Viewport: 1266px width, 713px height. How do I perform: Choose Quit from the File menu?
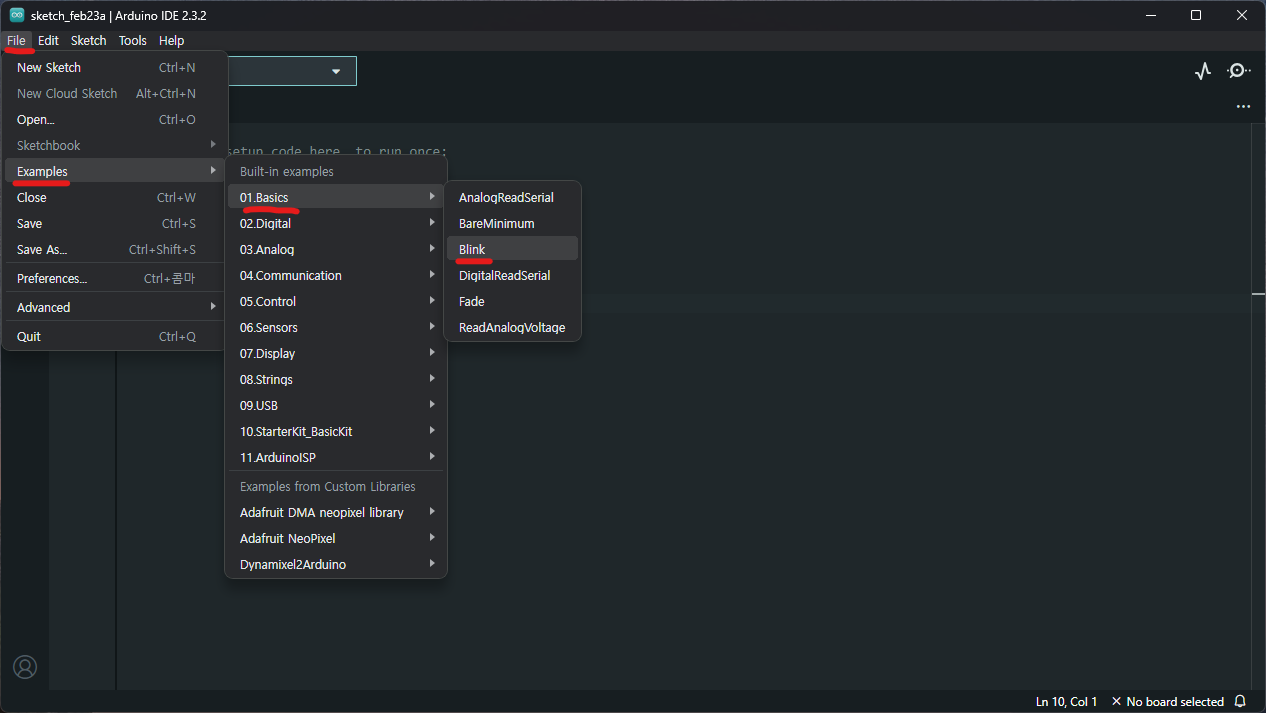coord(115,337)
